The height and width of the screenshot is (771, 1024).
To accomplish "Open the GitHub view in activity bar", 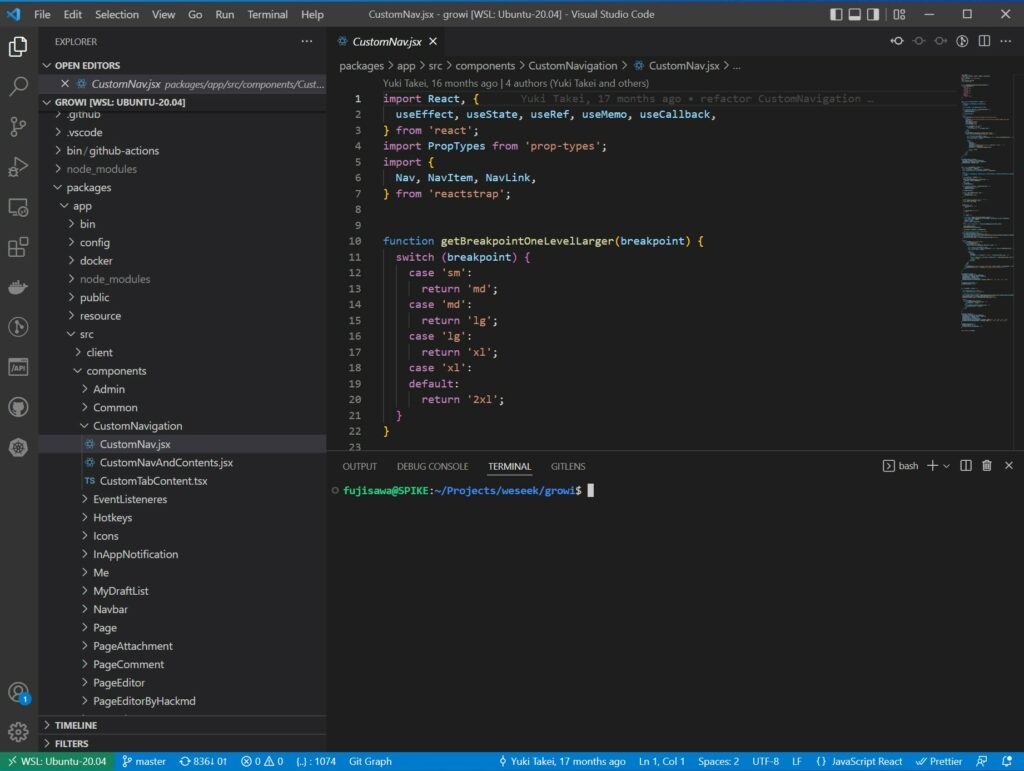I will click(18, 407).
